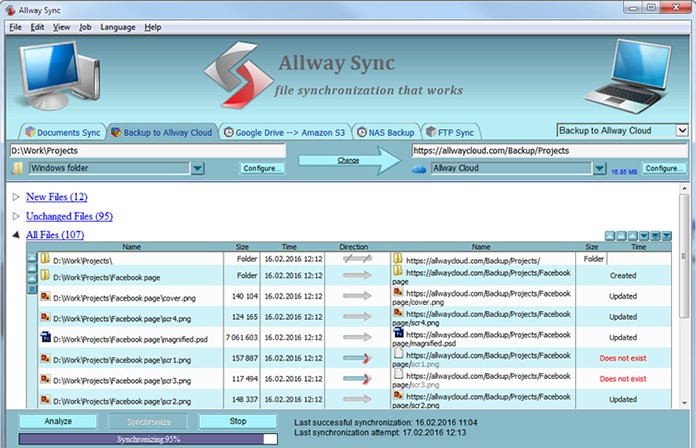Click Configure button for Windows folder
The width and height of the screenshot is (696, 448).
click(262, 168)
